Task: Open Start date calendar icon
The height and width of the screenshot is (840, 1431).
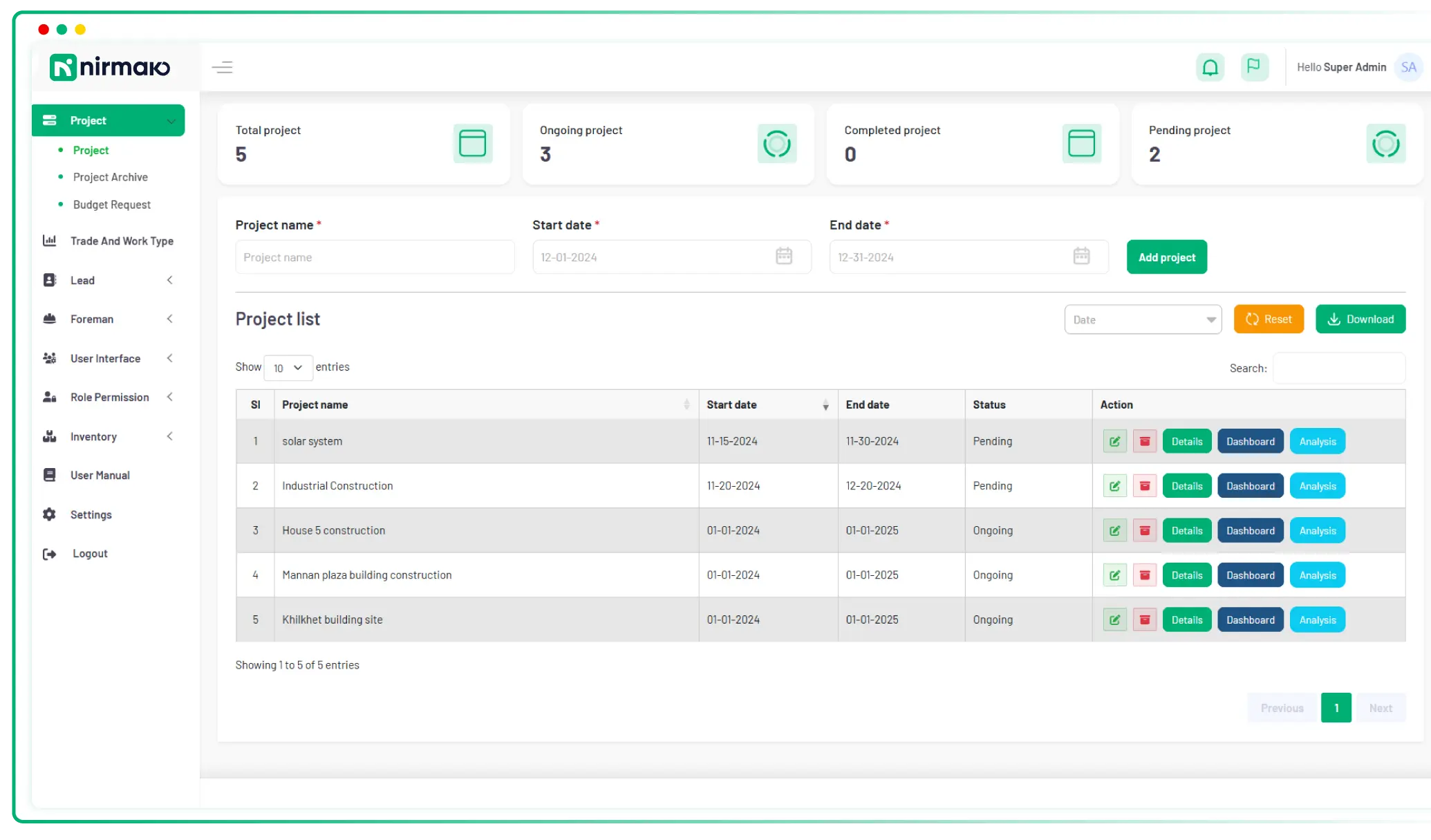Action: click(783, 256)
